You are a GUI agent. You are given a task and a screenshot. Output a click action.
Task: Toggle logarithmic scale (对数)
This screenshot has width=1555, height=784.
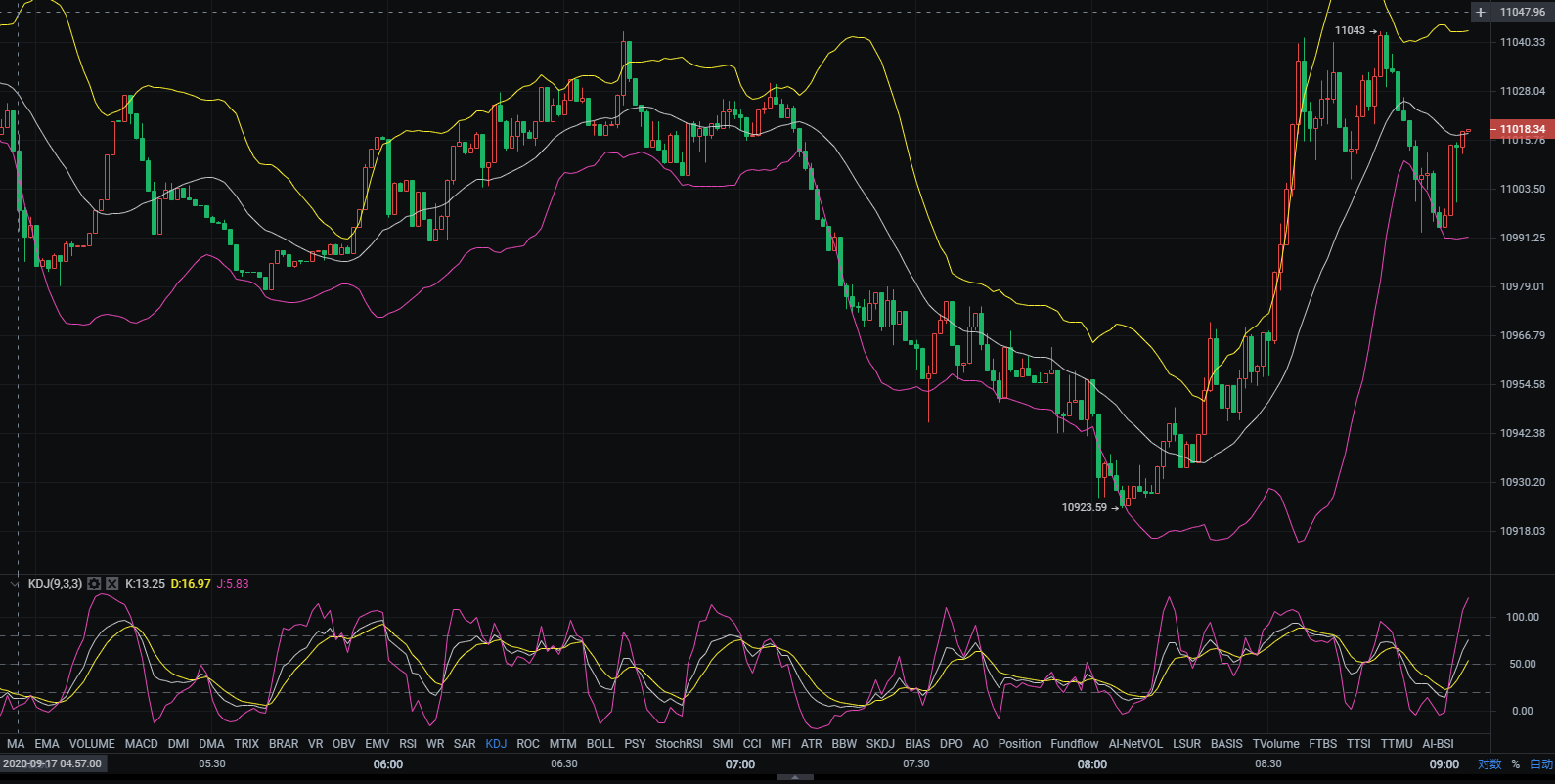point(1488,764)
